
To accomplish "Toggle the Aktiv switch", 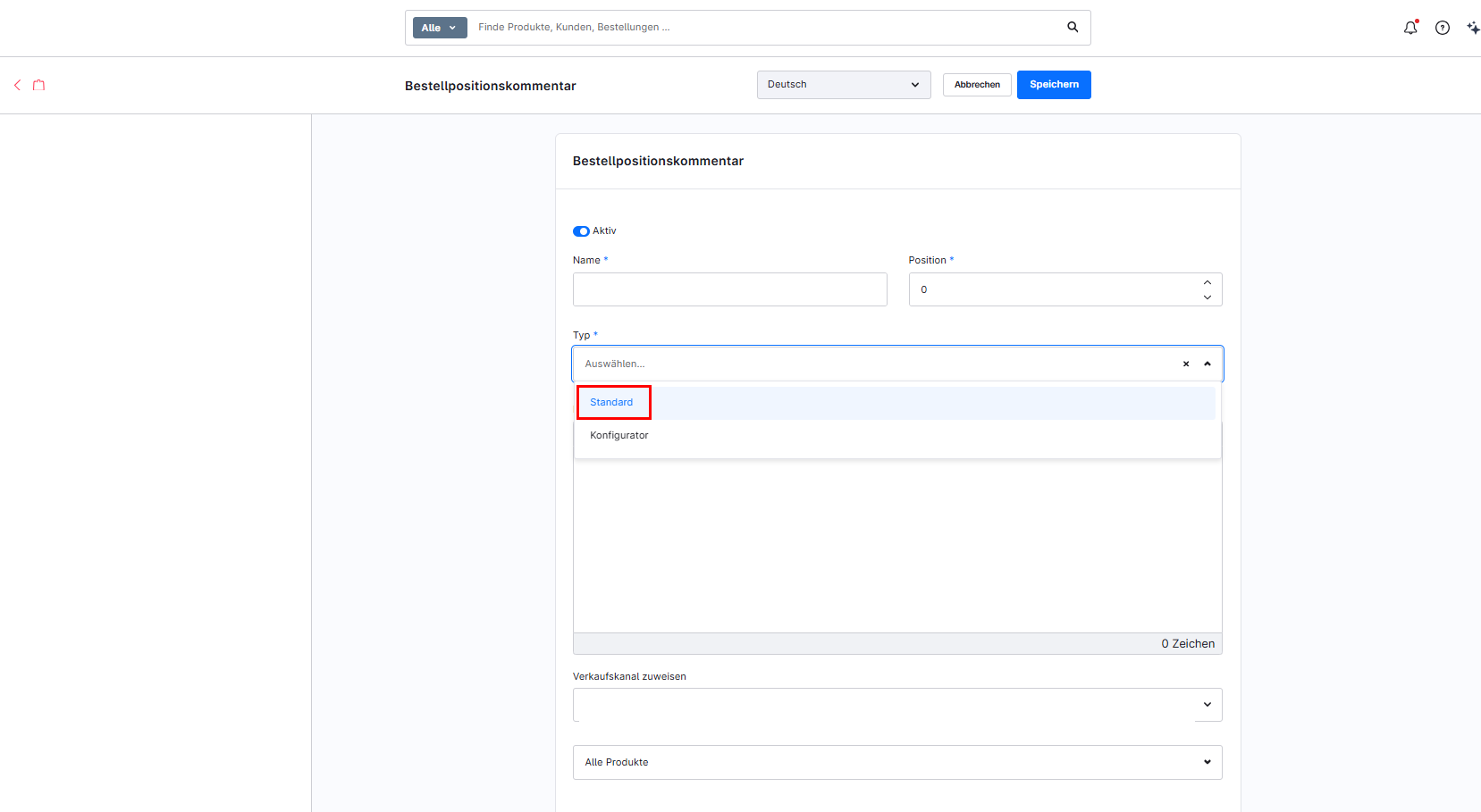I will coord(581,231).
